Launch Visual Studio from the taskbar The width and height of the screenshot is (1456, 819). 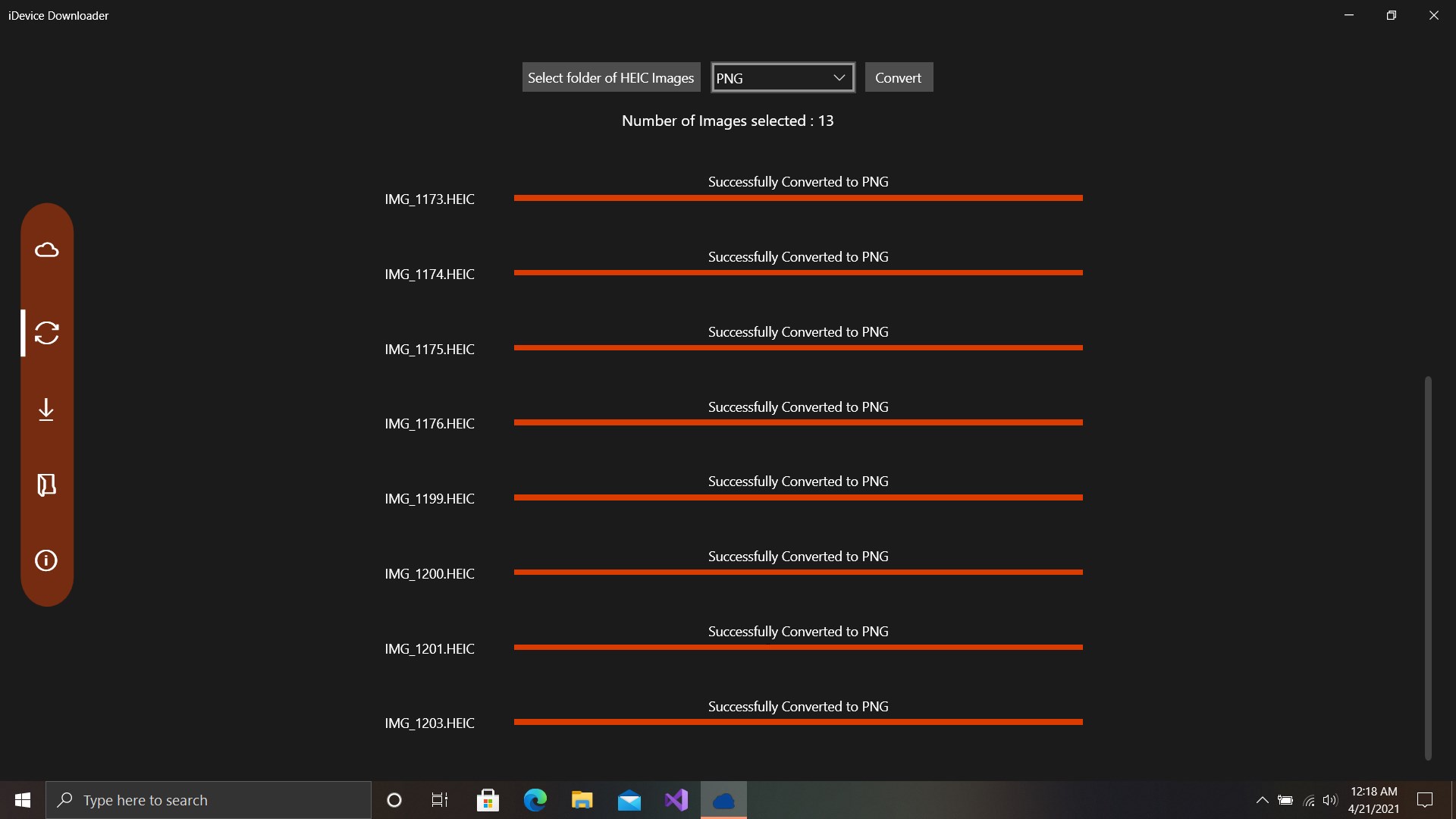point(676,800)
